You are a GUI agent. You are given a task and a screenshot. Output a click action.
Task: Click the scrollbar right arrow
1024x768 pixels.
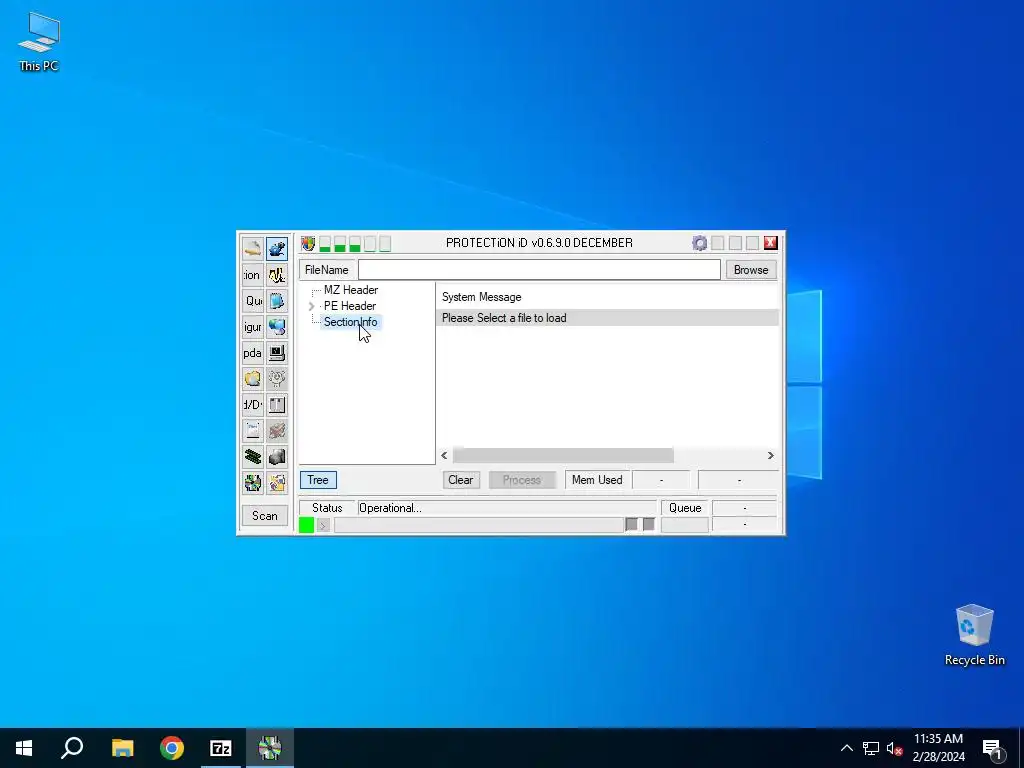tap(771, 455)
